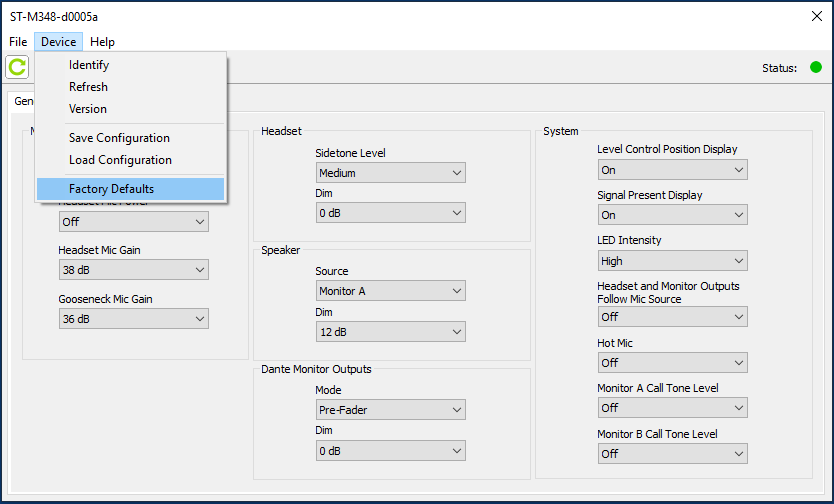The image size is (834, 504).
Task: Open Signal Present Display dropdown
Action: point(672,215)
